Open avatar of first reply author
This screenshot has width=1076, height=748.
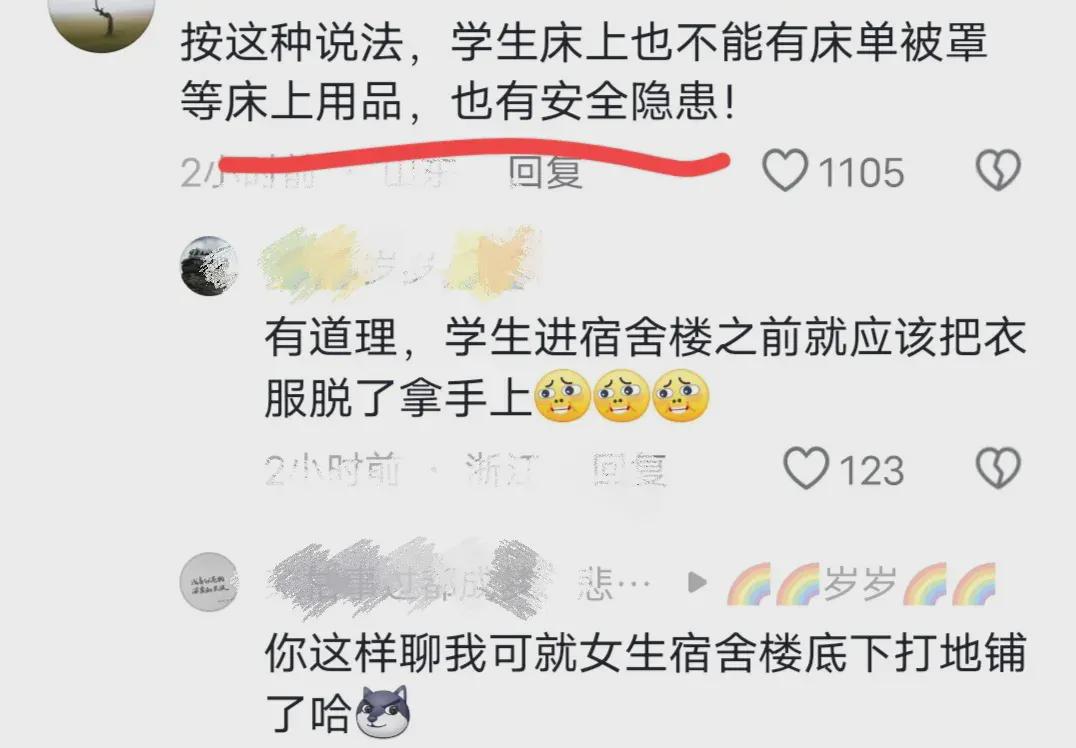coord(209,266)
